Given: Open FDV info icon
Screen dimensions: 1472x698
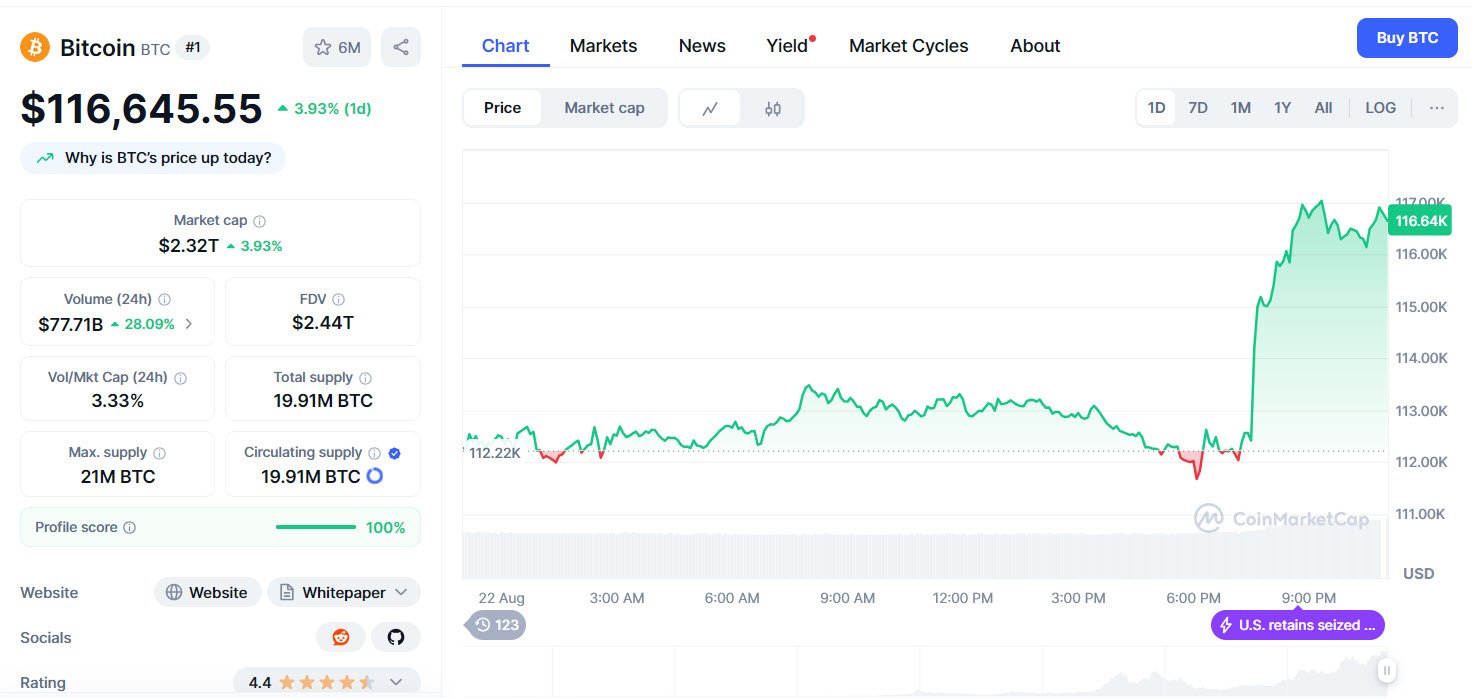Looking at the screenshot, I should point(339,299).
